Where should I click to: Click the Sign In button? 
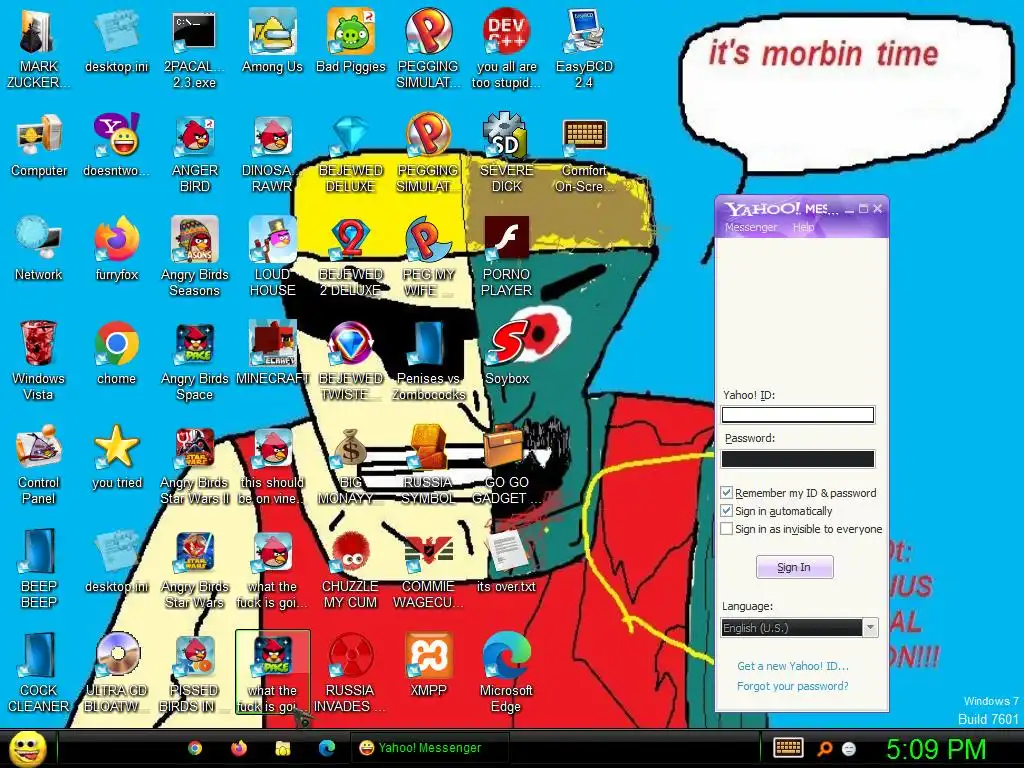pyautogui.click(x=794, y=567)
